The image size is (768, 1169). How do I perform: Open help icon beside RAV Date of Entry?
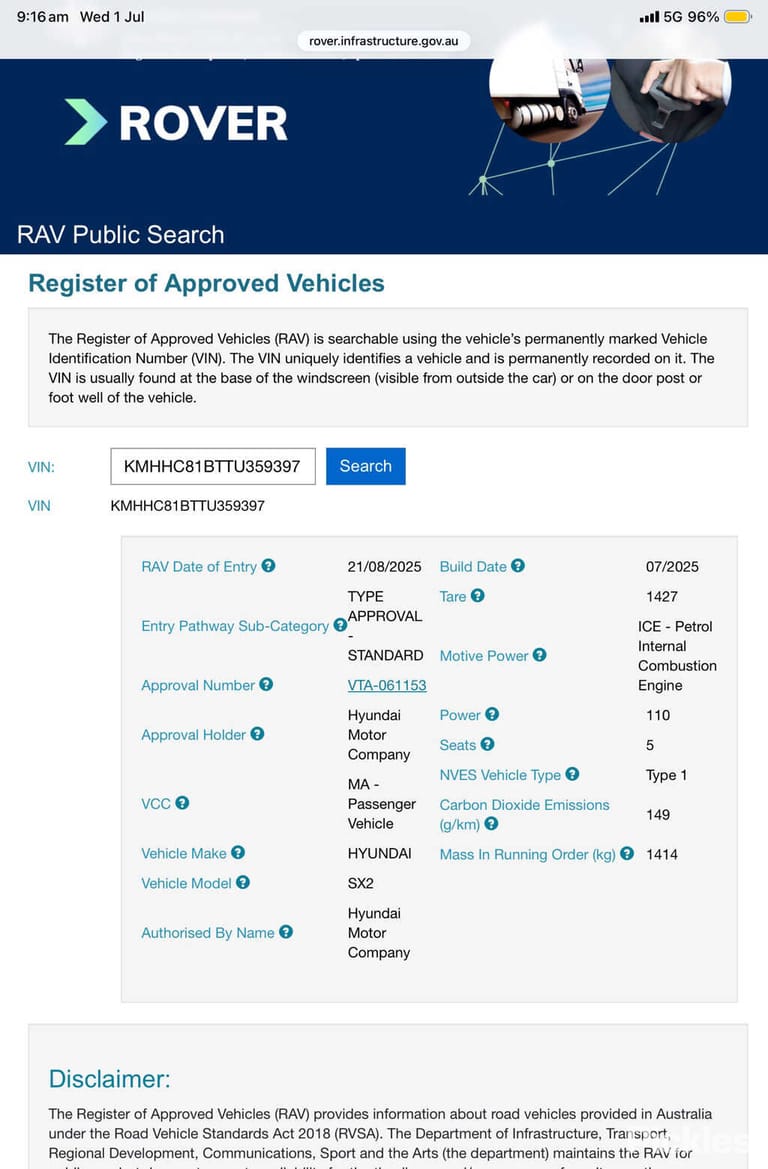click(x=268, y=566)
